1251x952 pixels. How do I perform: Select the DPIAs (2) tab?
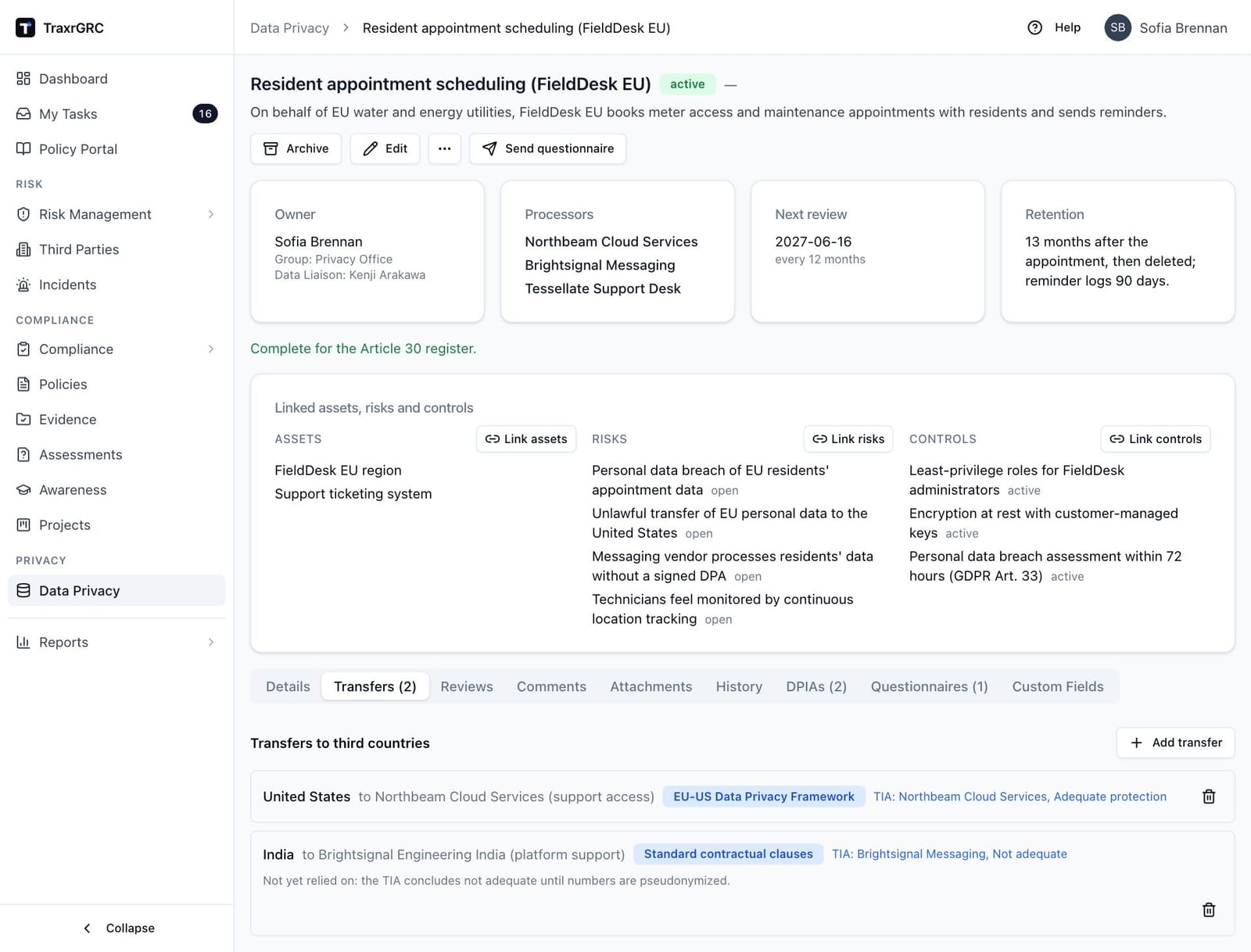click(x=816, y=686)
